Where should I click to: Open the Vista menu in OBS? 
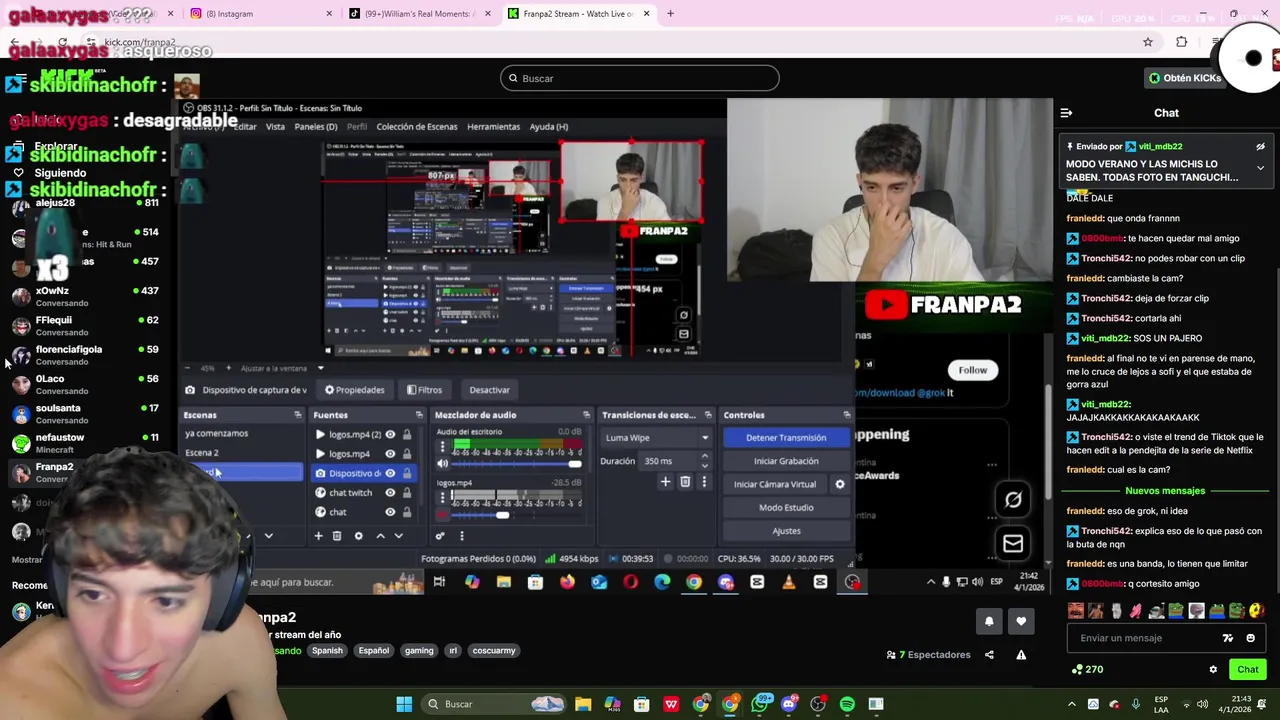pos(275,127)
